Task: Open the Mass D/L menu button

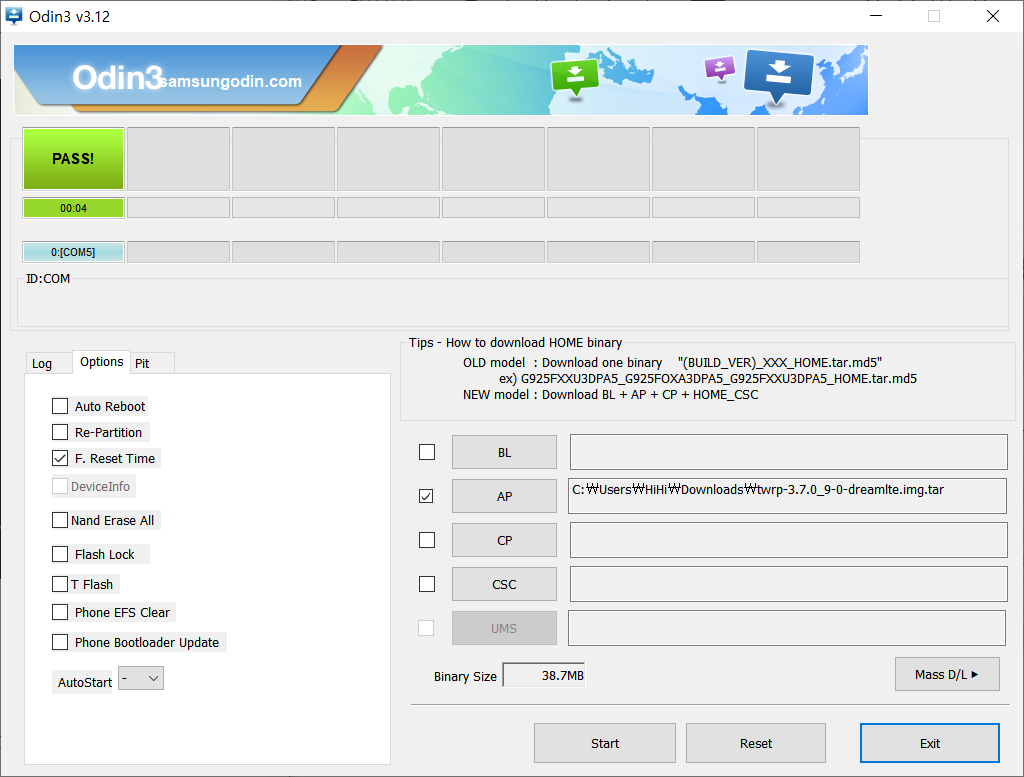Action: (947, 674)
